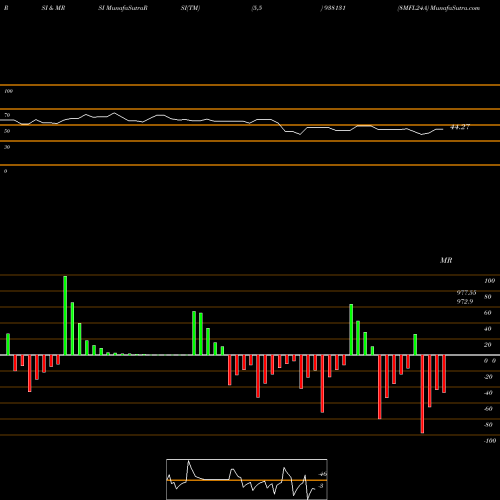Image resolution: width=500 pixels, height=500 pixels.
Task: Click the 50 label on the RSI axis
Action: coord(7,131)
